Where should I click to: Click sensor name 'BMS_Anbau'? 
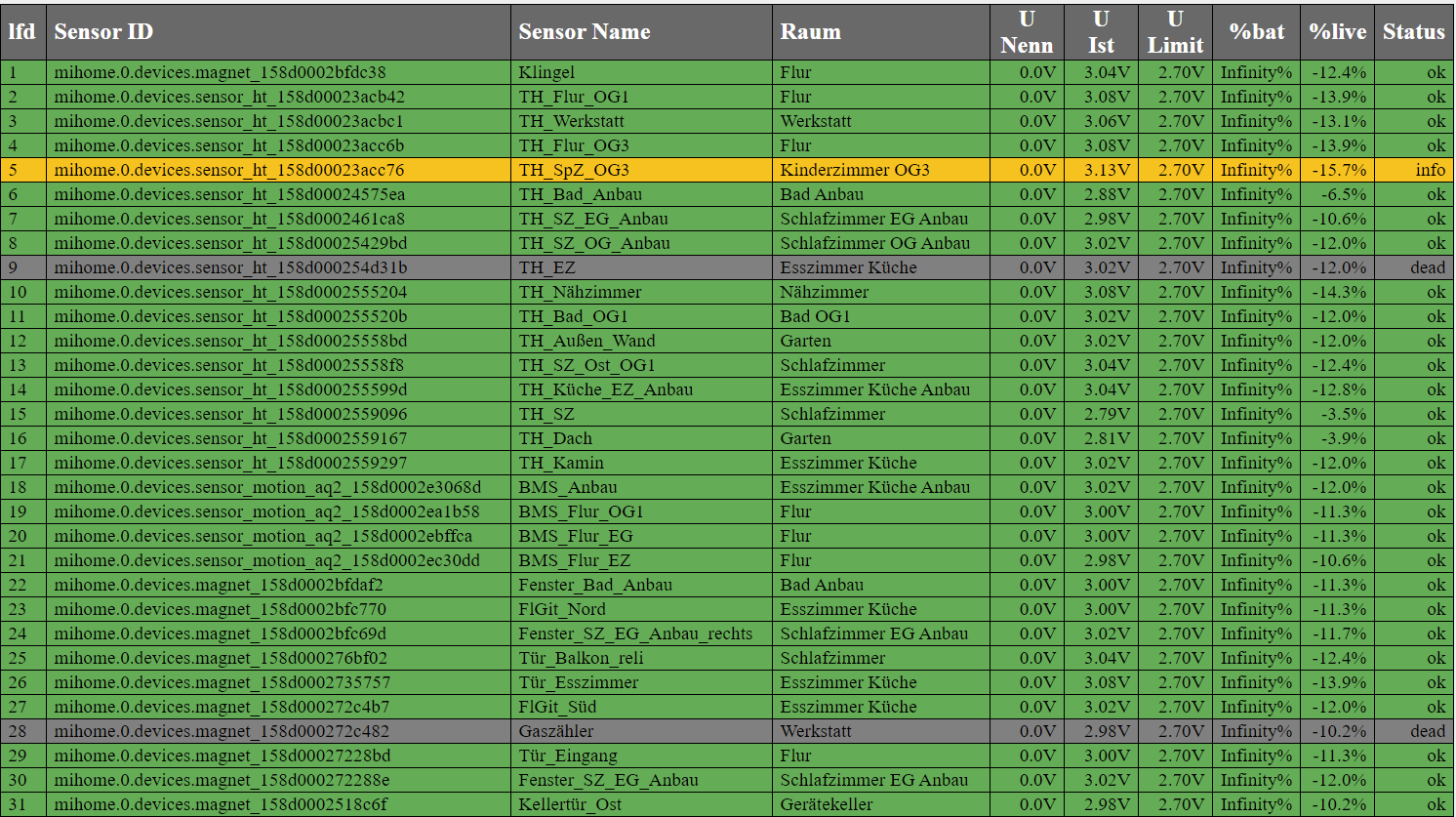point(568,487)
